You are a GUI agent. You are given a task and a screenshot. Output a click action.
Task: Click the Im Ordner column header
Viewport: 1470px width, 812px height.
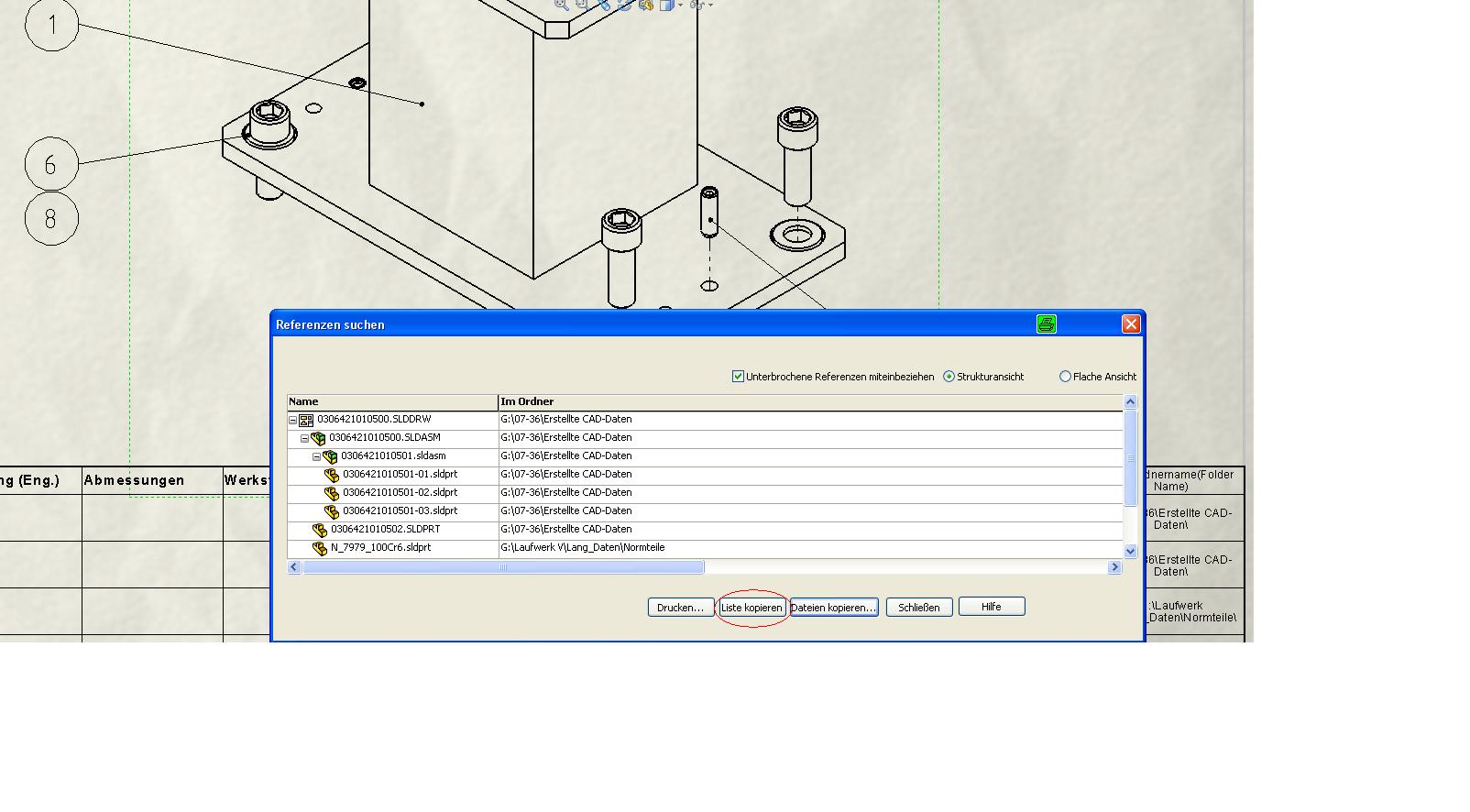click(x=810, y=401)
